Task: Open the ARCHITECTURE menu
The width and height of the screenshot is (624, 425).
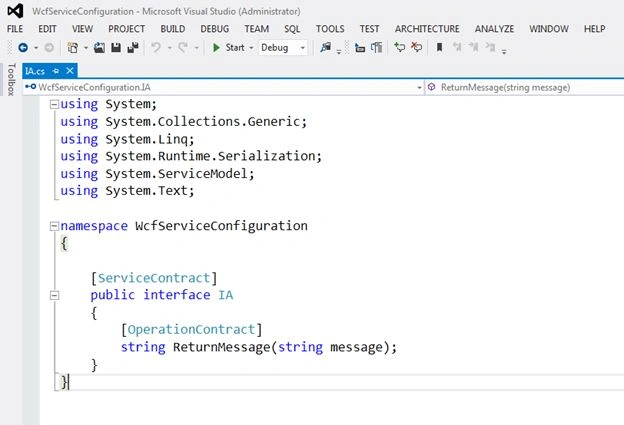Action: [x=427, y=29]
